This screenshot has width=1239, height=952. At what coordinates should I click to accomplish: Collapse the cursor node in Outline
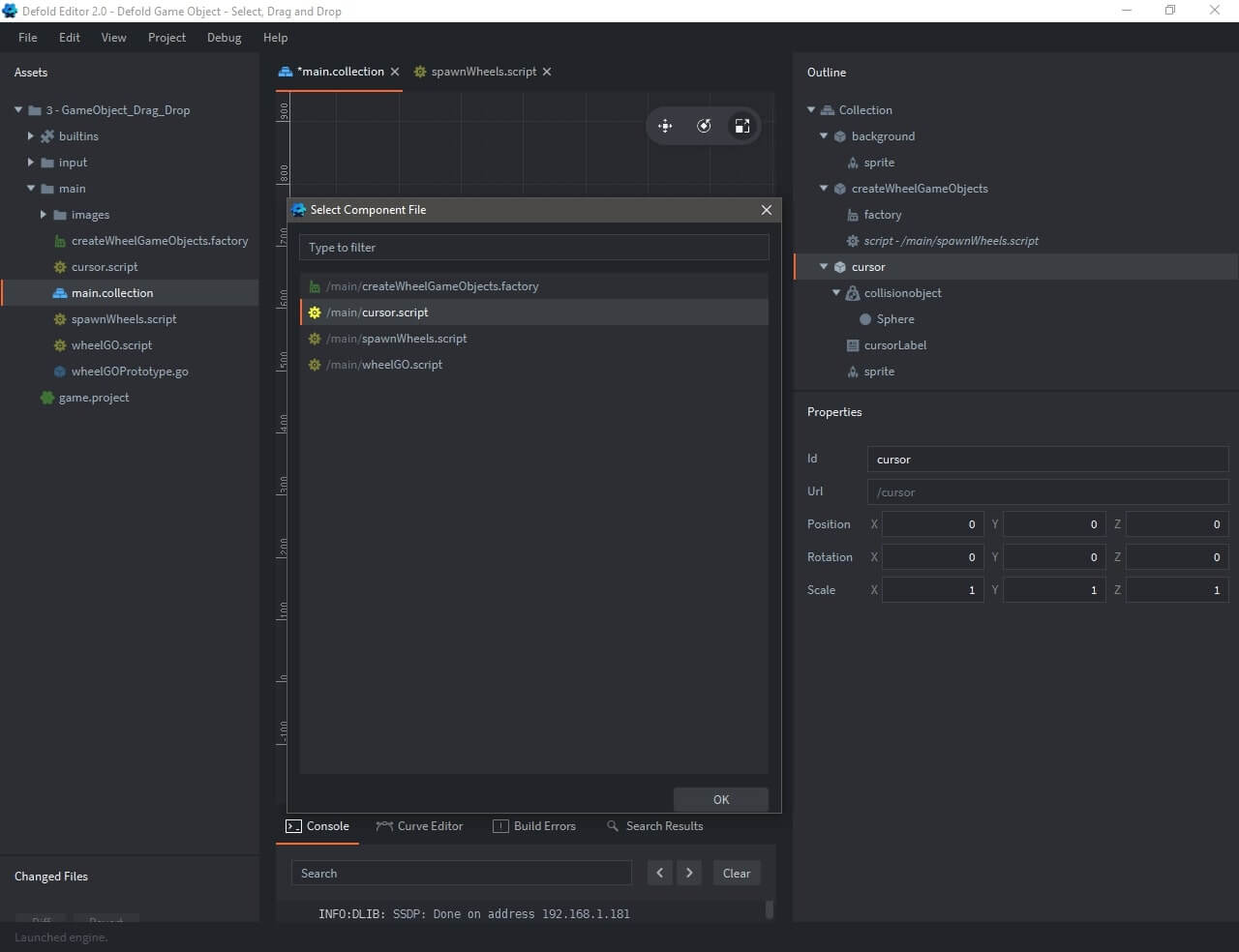(824, 267)
